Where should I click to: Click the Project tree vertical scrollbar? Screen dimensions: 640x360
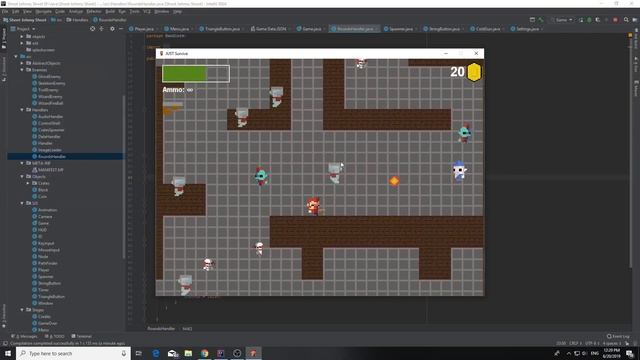pos(124,176)
